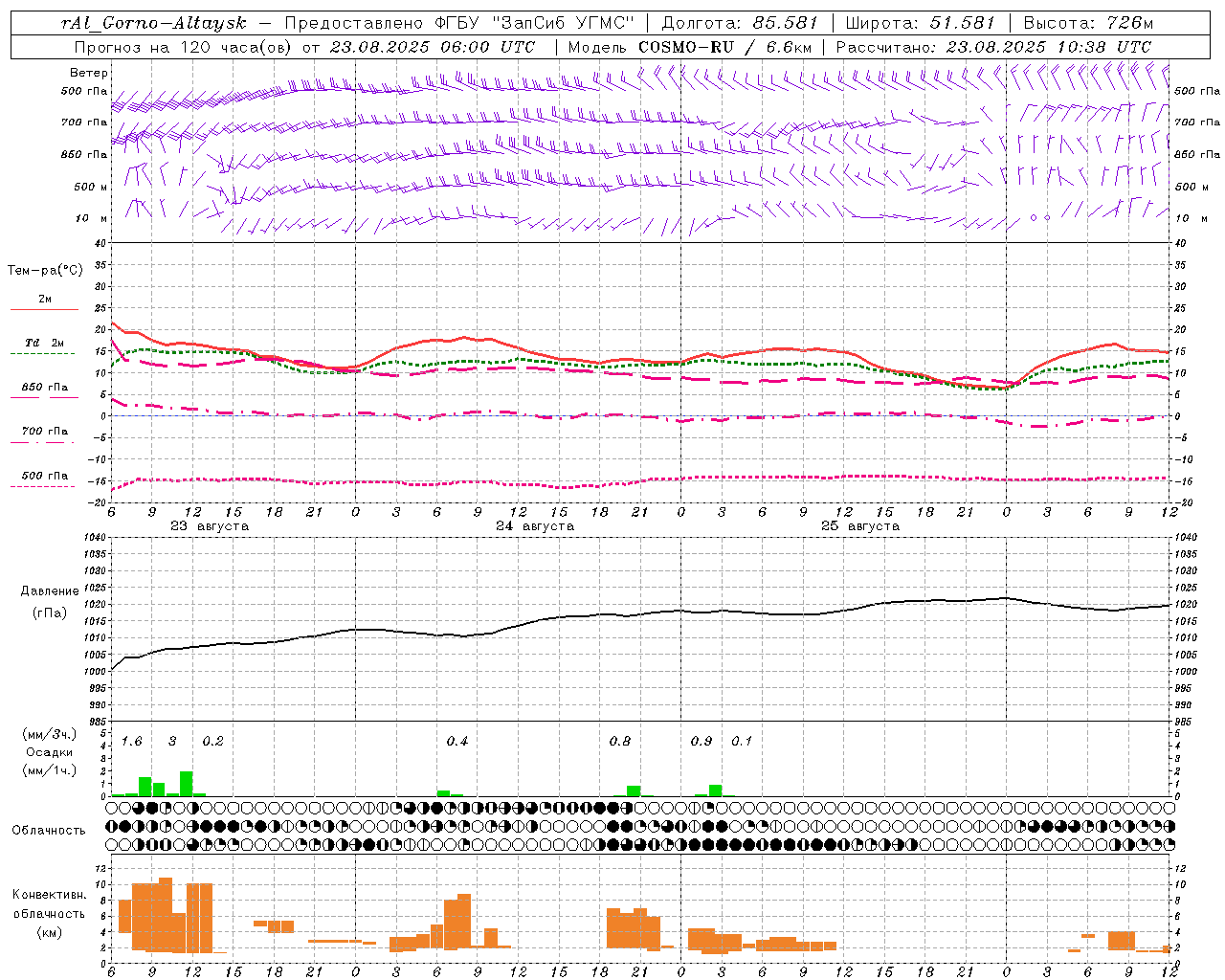Image resolution: width=1225 pixels, height=980 pixels.
Task: Click the tallest green precipitation bar
Action: click(x=187, y=784)
